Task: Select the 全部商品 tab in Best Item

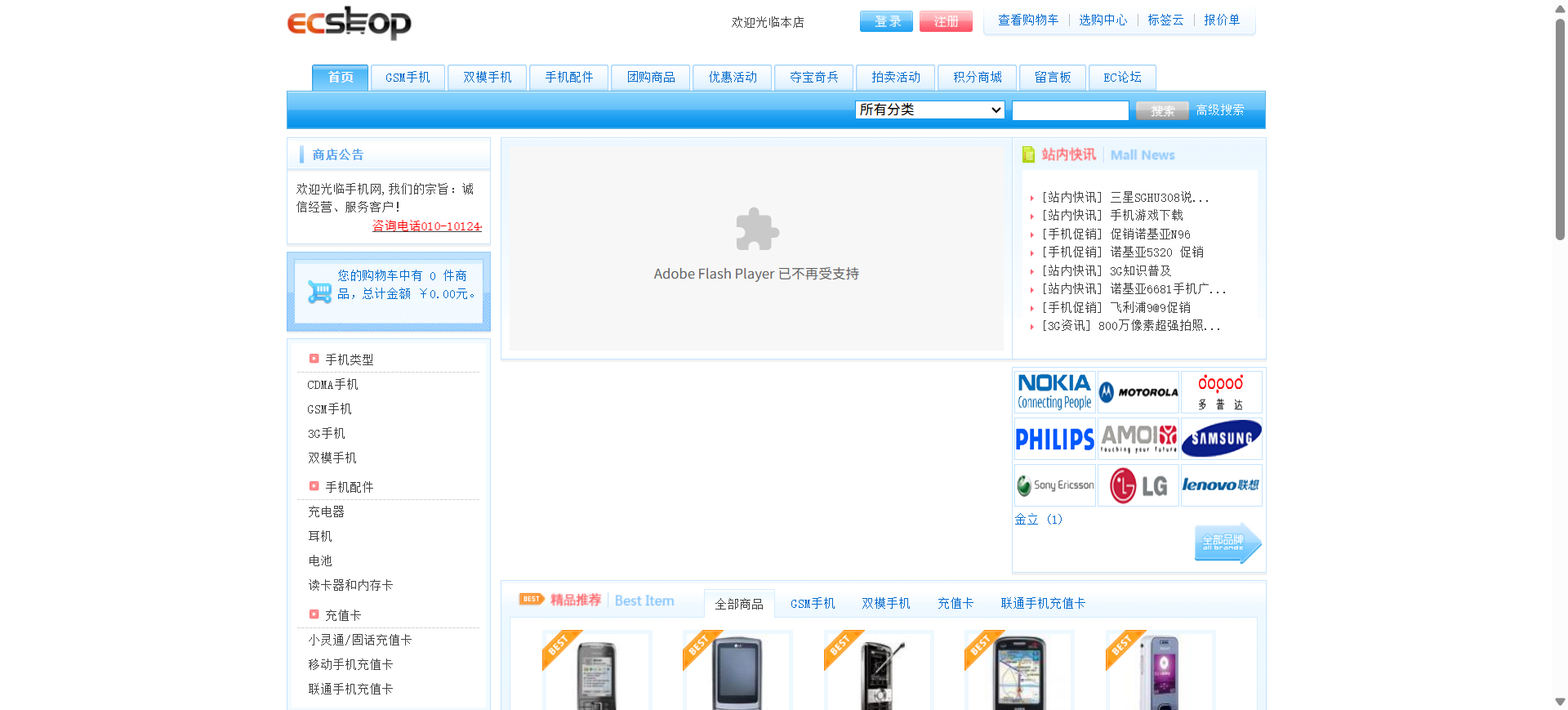Action: click(739, 604)
